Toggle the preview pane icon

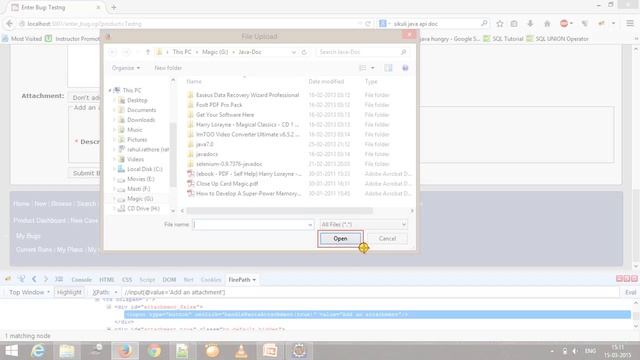coord(388,68)
